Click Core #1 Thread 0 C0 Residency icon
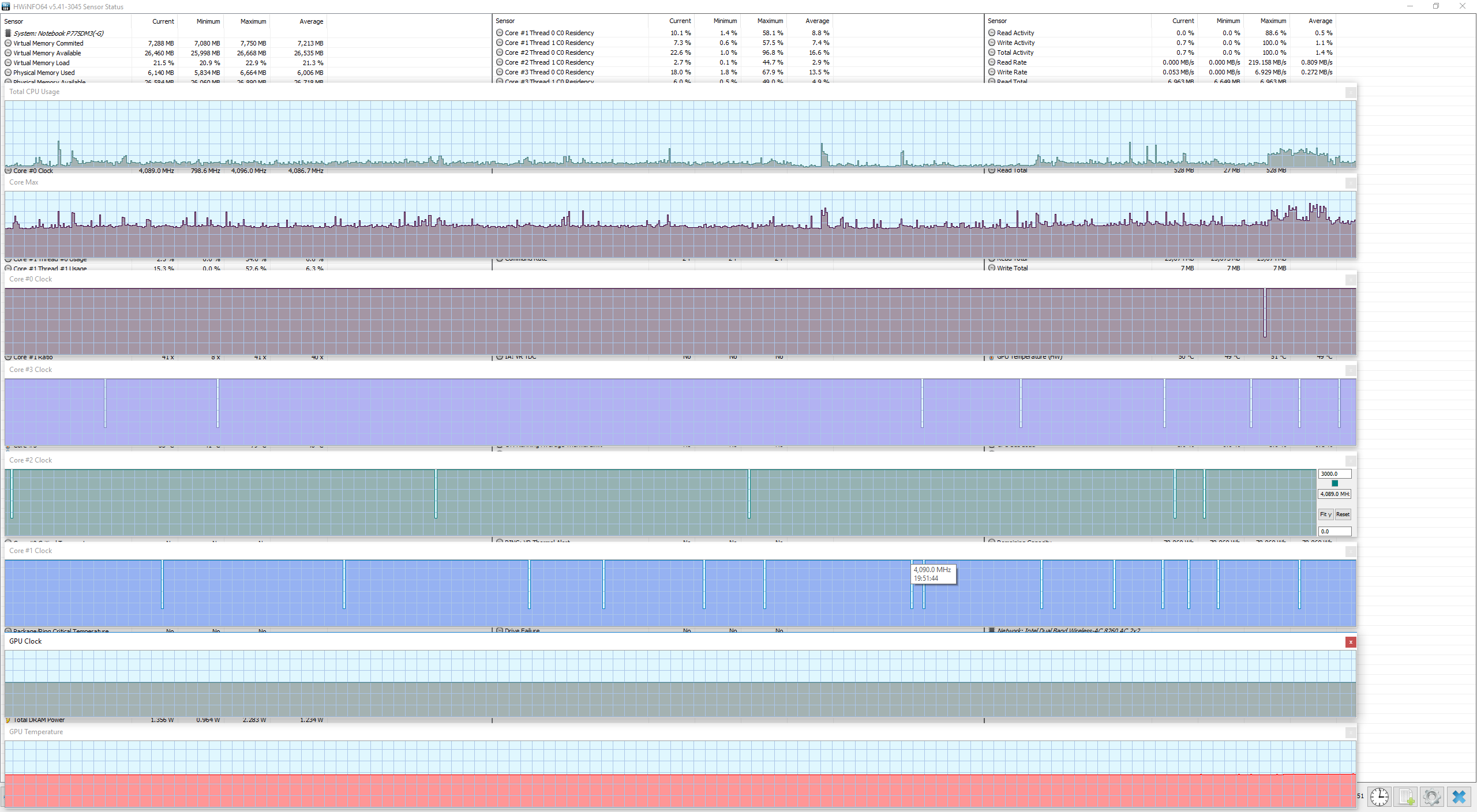 click(500, 33)
